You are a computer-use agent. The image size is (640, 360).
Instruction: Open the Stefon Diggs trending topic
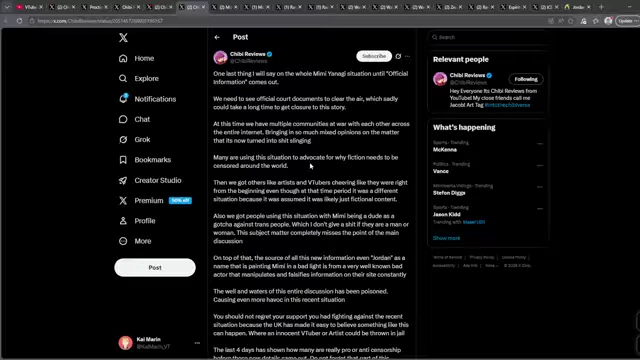point(449,193)
